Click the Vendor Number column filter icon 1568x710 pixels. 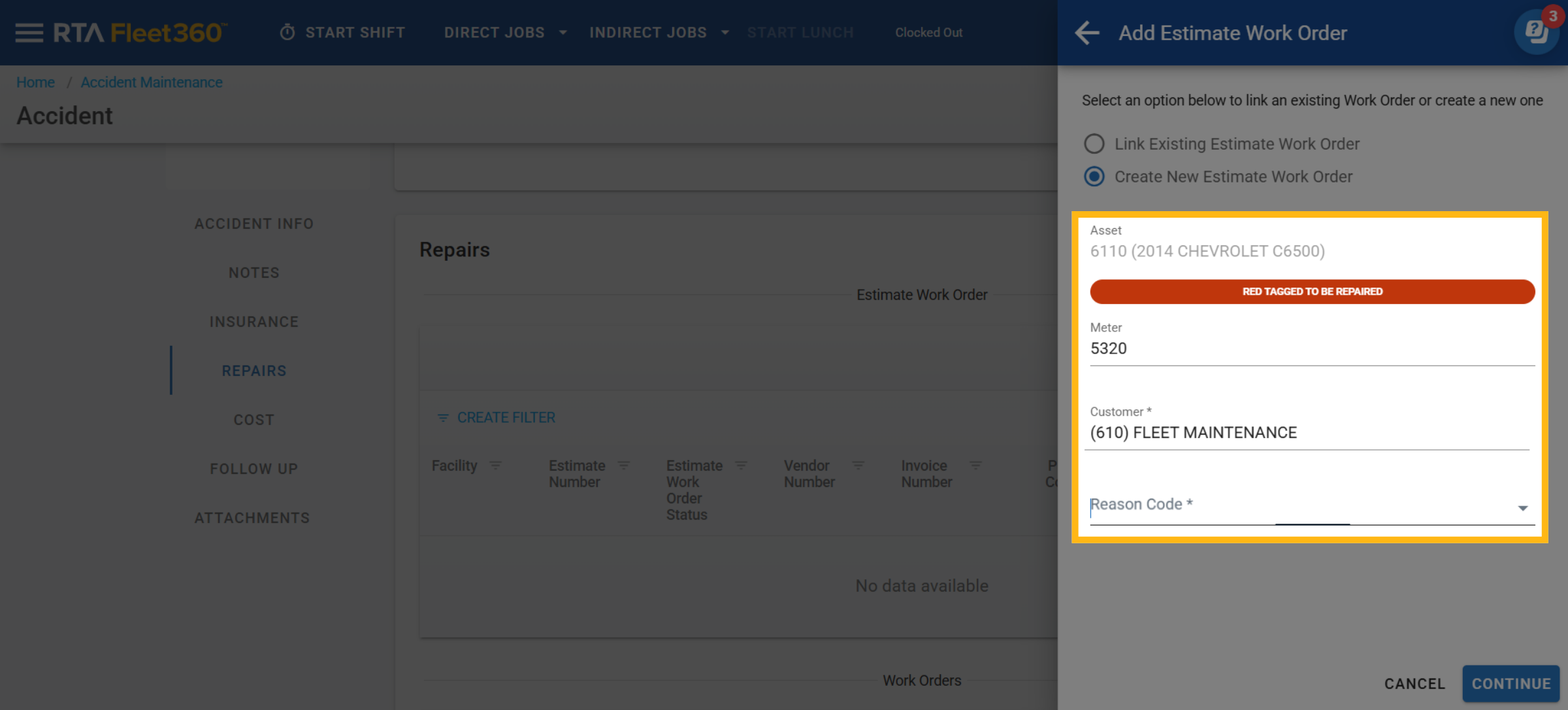coord(858,465)
